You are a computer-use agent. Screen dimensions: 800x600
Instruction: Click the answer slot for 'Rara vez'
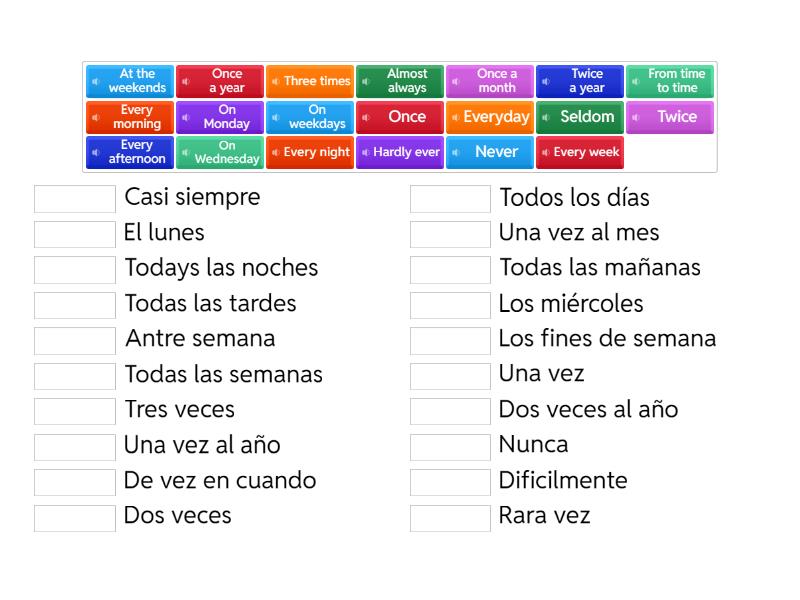coord(450,517)
